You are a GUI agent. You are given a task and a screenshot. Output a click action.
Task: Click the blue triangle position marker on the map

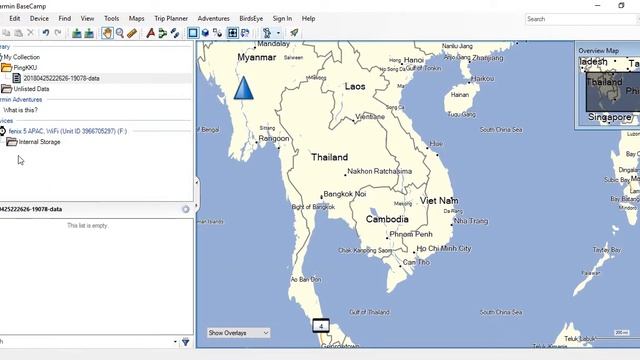pos(244,88)
